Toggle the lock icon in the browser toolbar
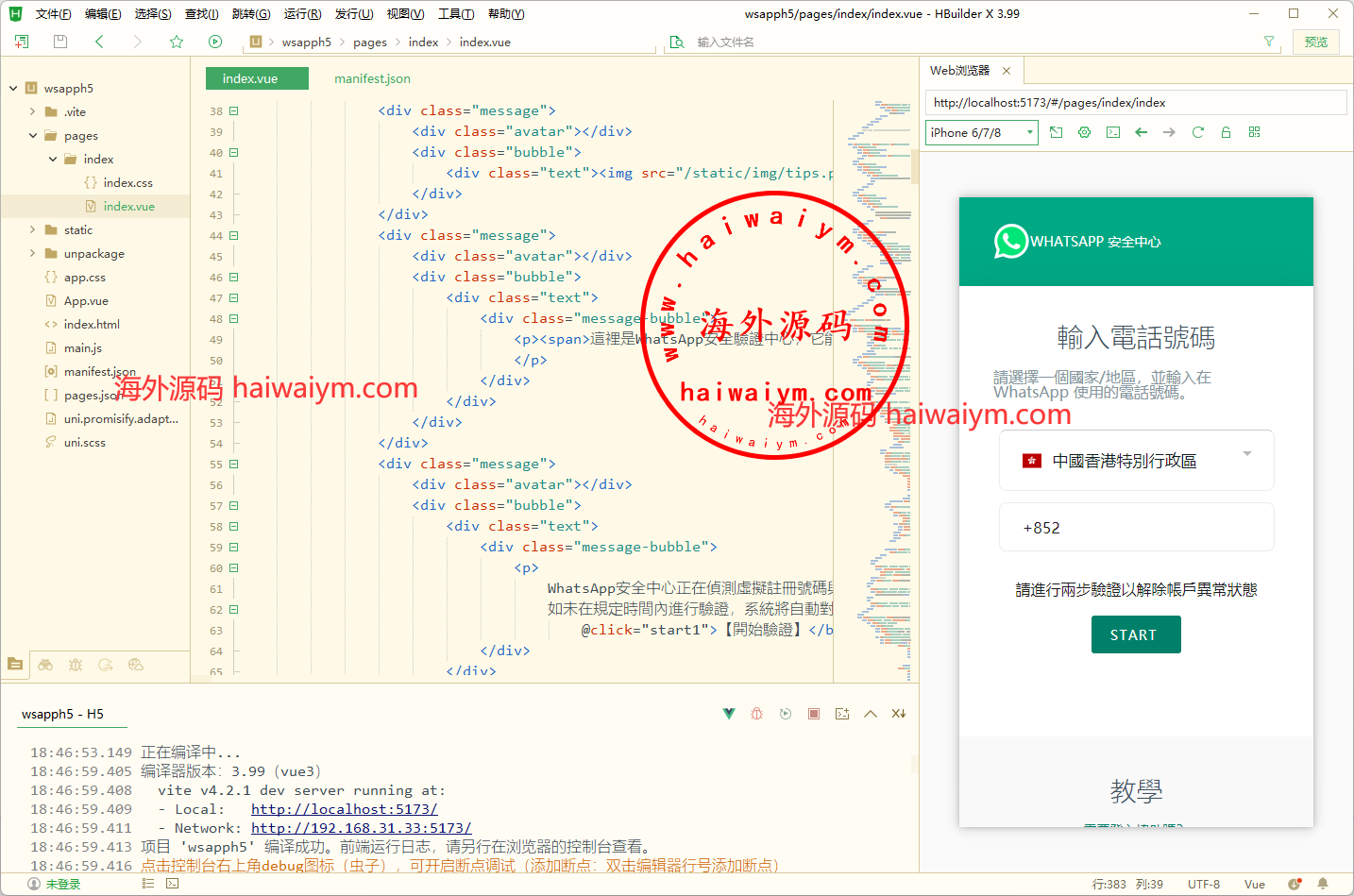 (1226, 132)
